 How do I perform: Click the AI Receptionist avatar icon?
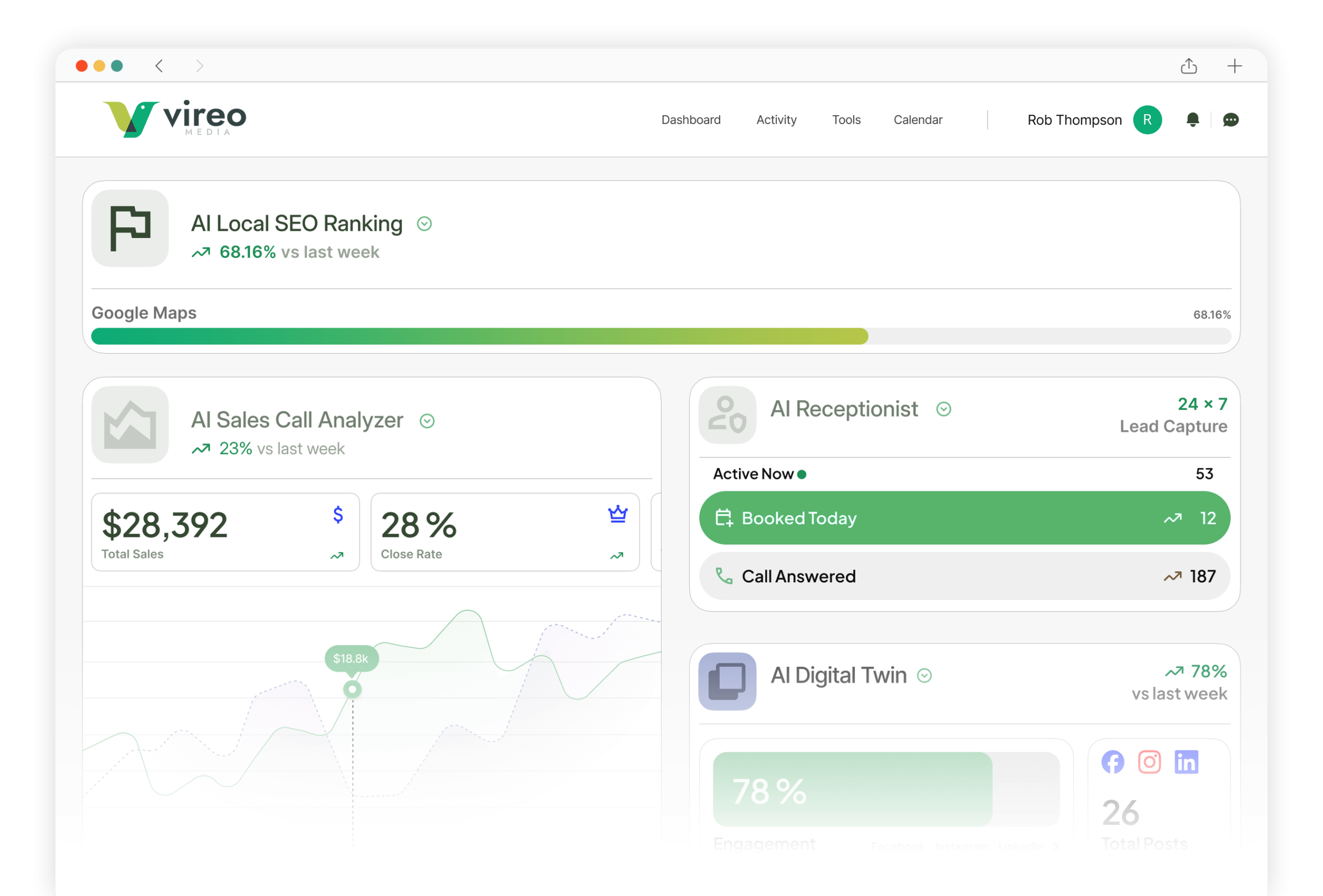point(727,415)
